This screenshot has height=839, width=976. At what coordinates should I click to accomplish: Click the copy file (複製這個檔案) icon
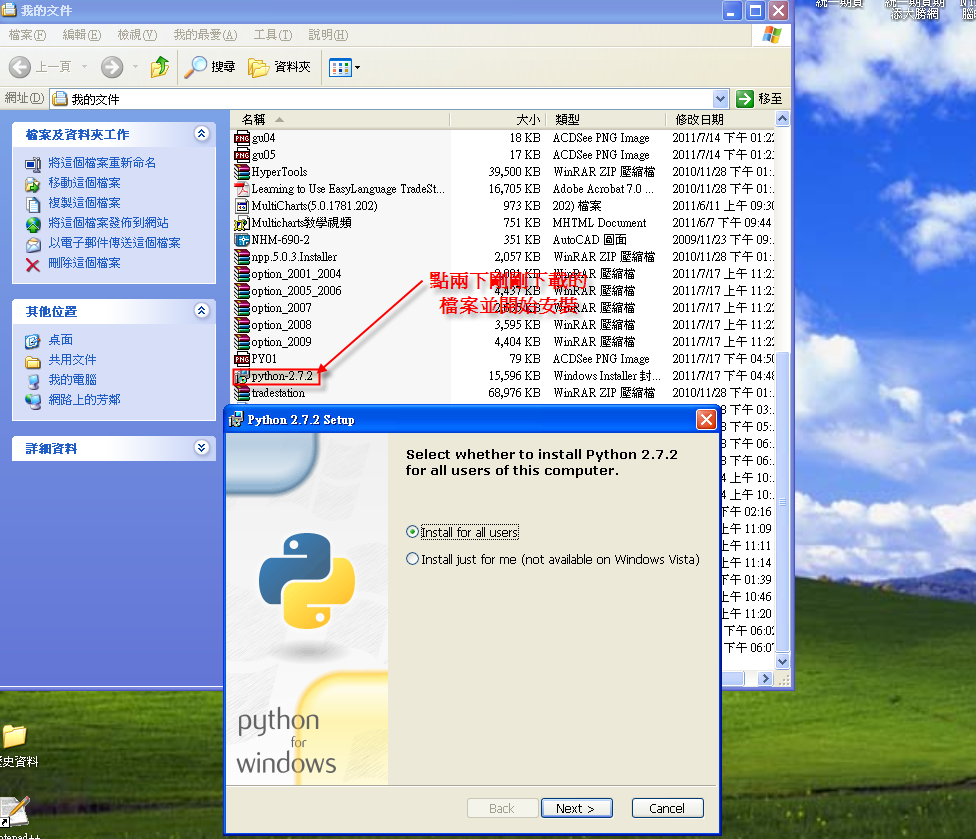[x=33, y=204]
